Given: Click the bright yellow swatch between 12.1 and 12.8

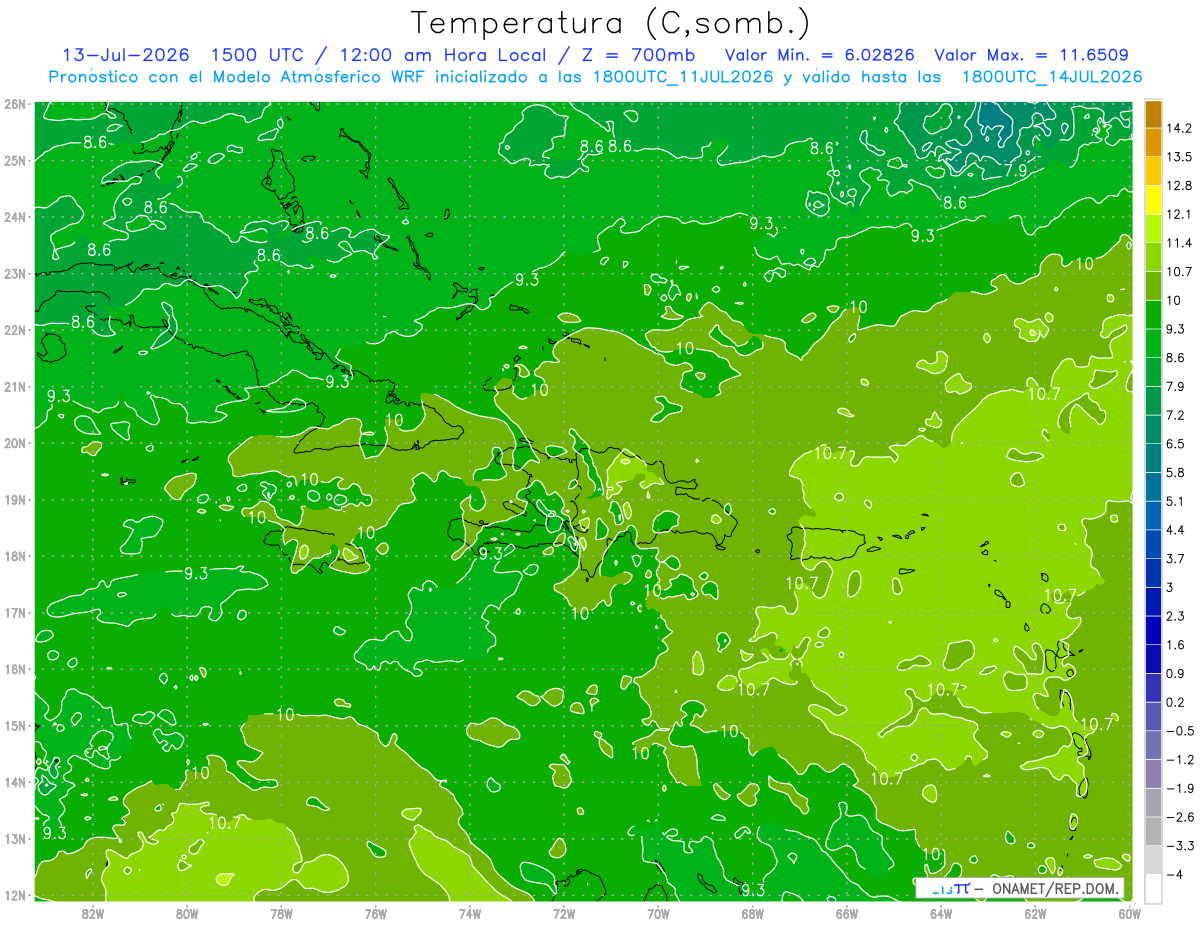Looking at the screenshot, I should click(1154, 201).
